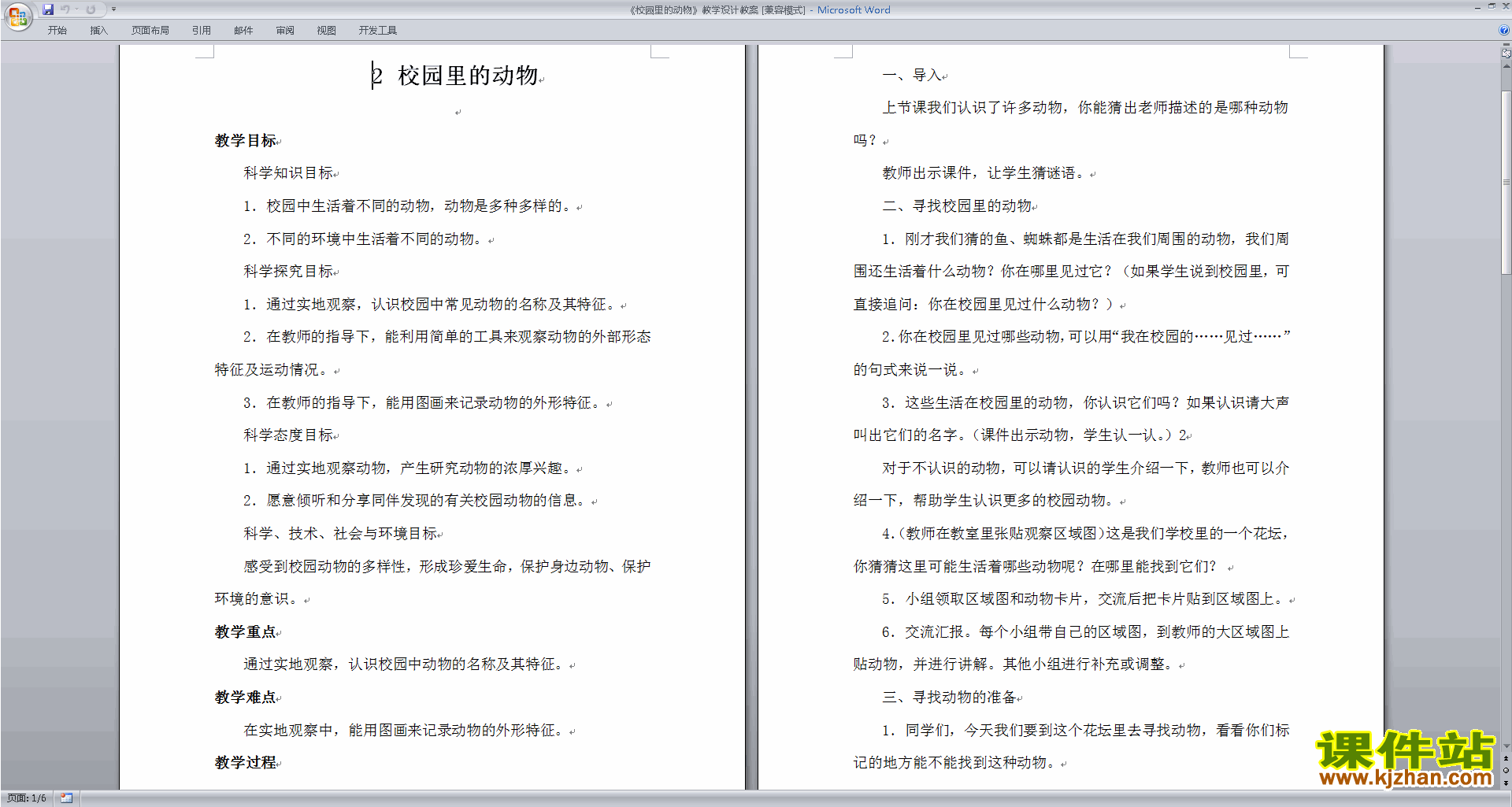Click the heading 教学重点
The image size is (1512, 807).
[245, 632]
